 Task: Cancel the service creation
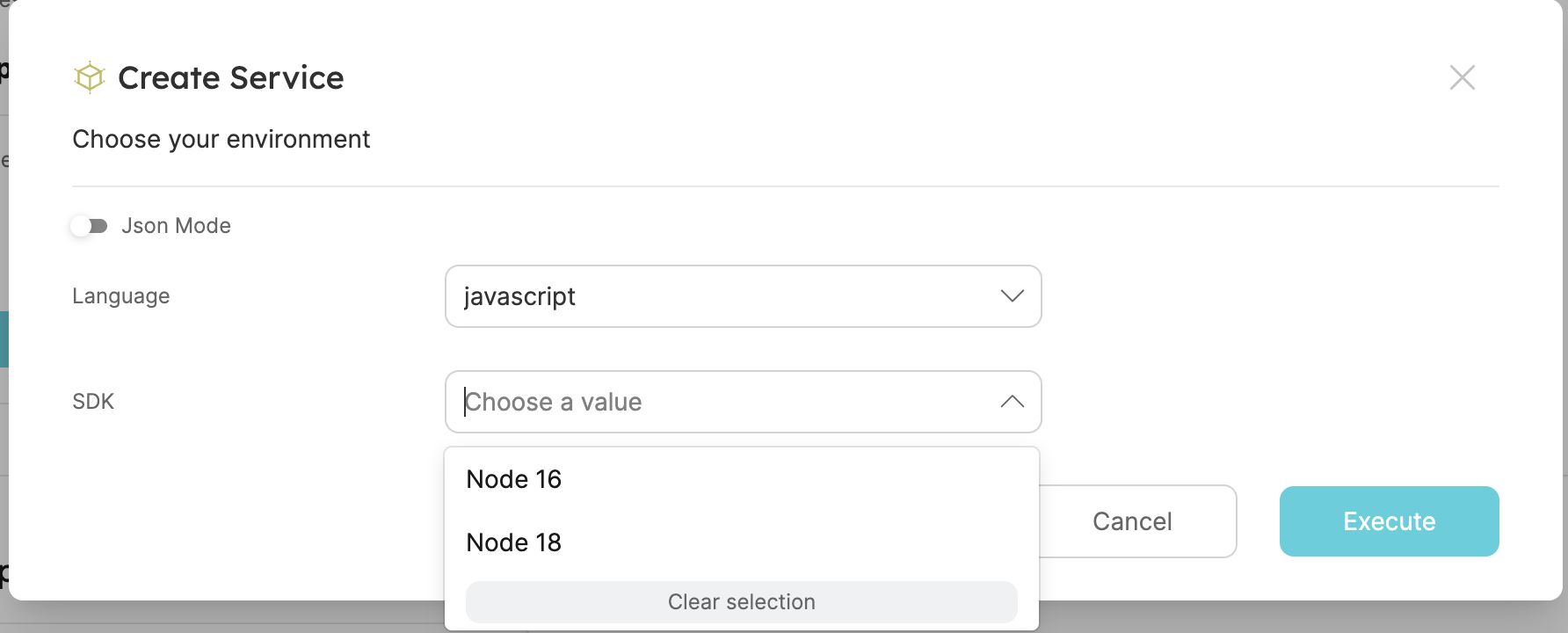point(1132,521)
